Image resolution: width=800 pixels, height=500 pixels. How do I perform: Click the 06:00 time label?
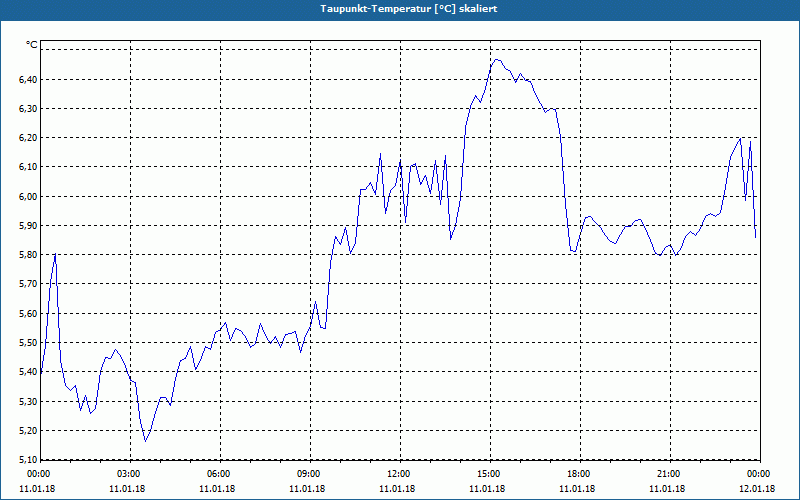pos(220,474)
